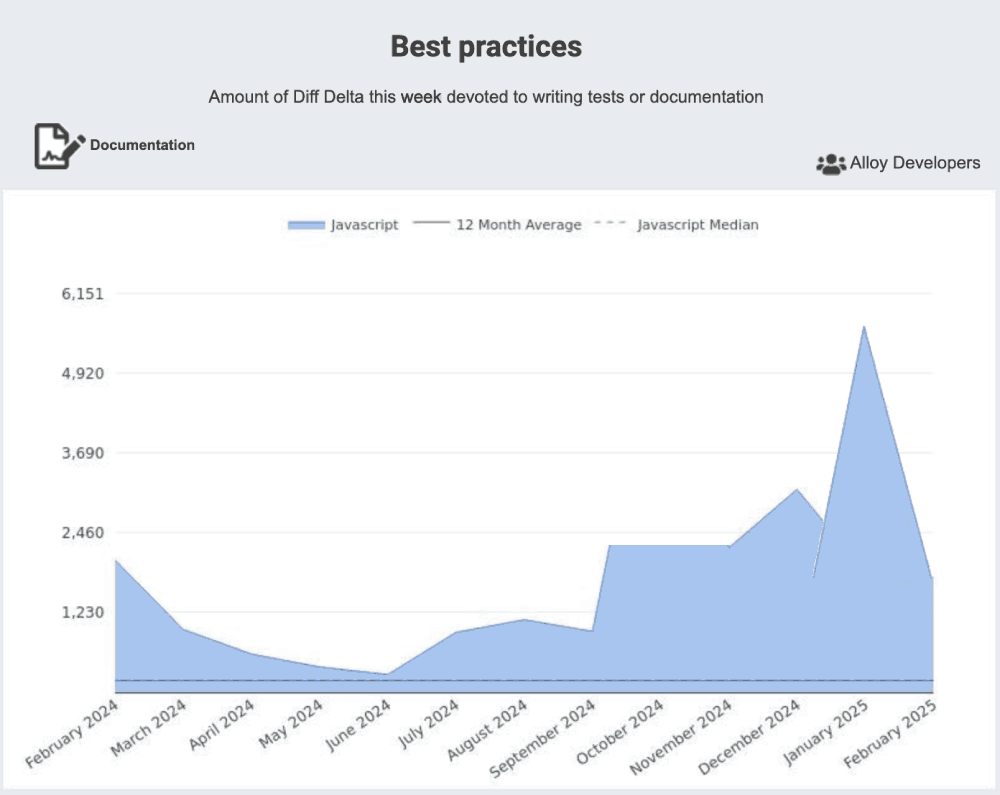Screen dimensions: 1000x795
Task: Click the January 2025 peak on the chart
Action: [863, 327]
